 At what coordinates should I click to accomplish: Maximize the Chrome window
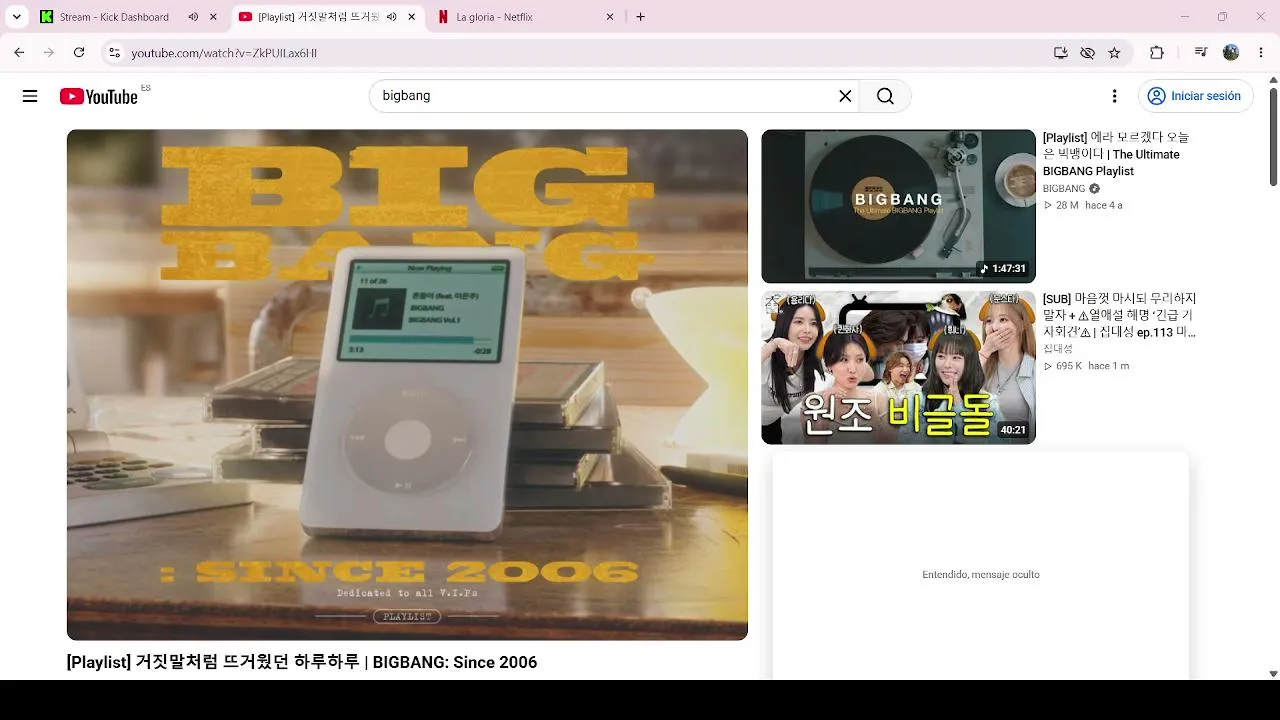tap(1222, 17)
